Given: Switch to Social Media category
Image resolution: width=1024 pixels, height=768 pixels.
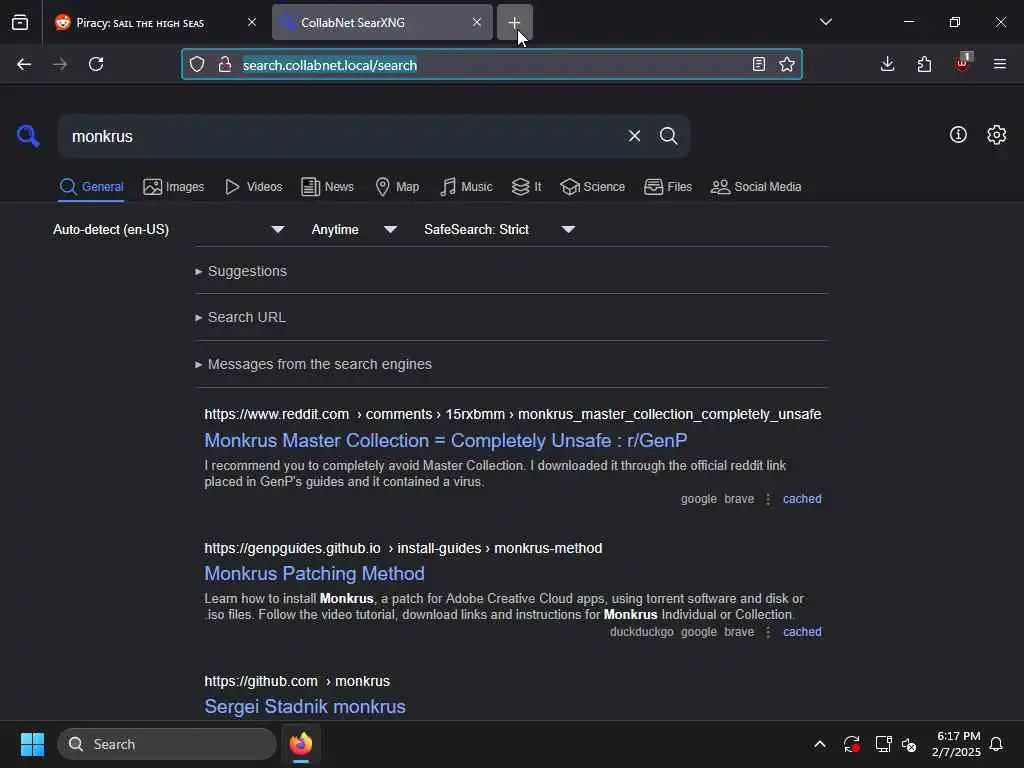Looking at the screenshot, I should point(756,187).
